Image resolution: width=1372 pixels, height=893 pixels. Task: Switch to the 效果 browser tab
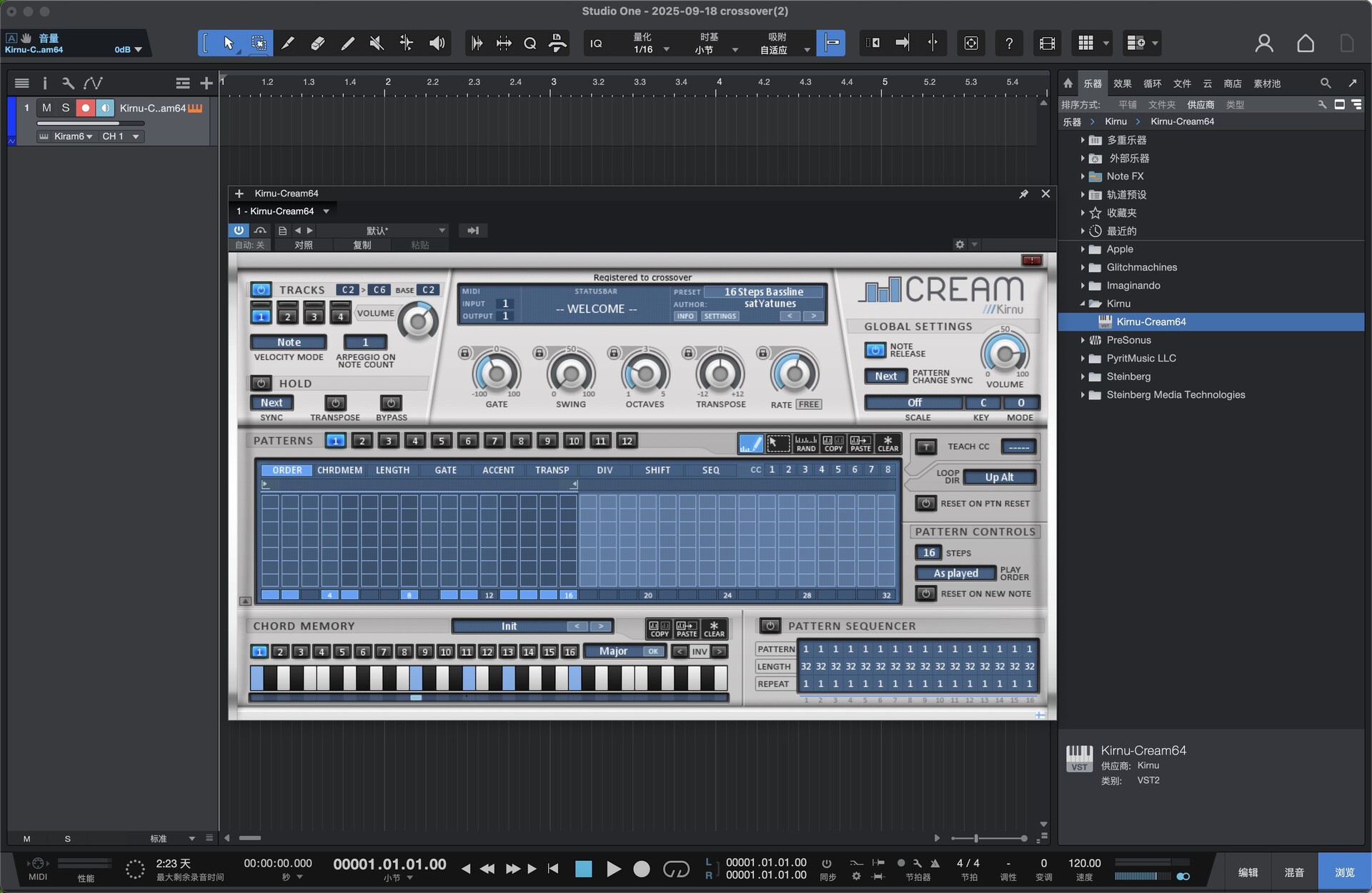pos(1122,84)
